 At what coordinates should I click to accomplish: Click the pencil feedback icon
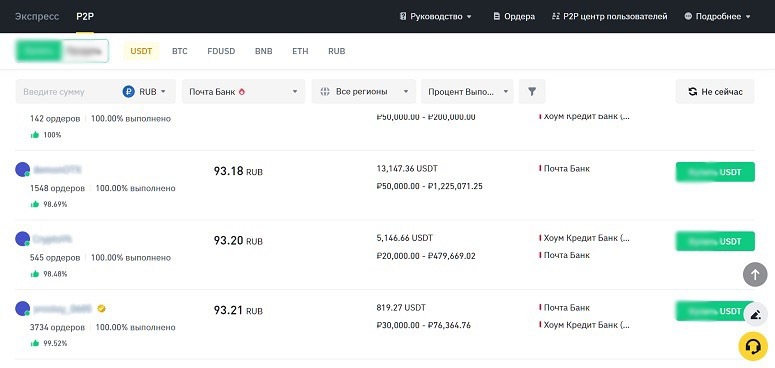[755, 315]
